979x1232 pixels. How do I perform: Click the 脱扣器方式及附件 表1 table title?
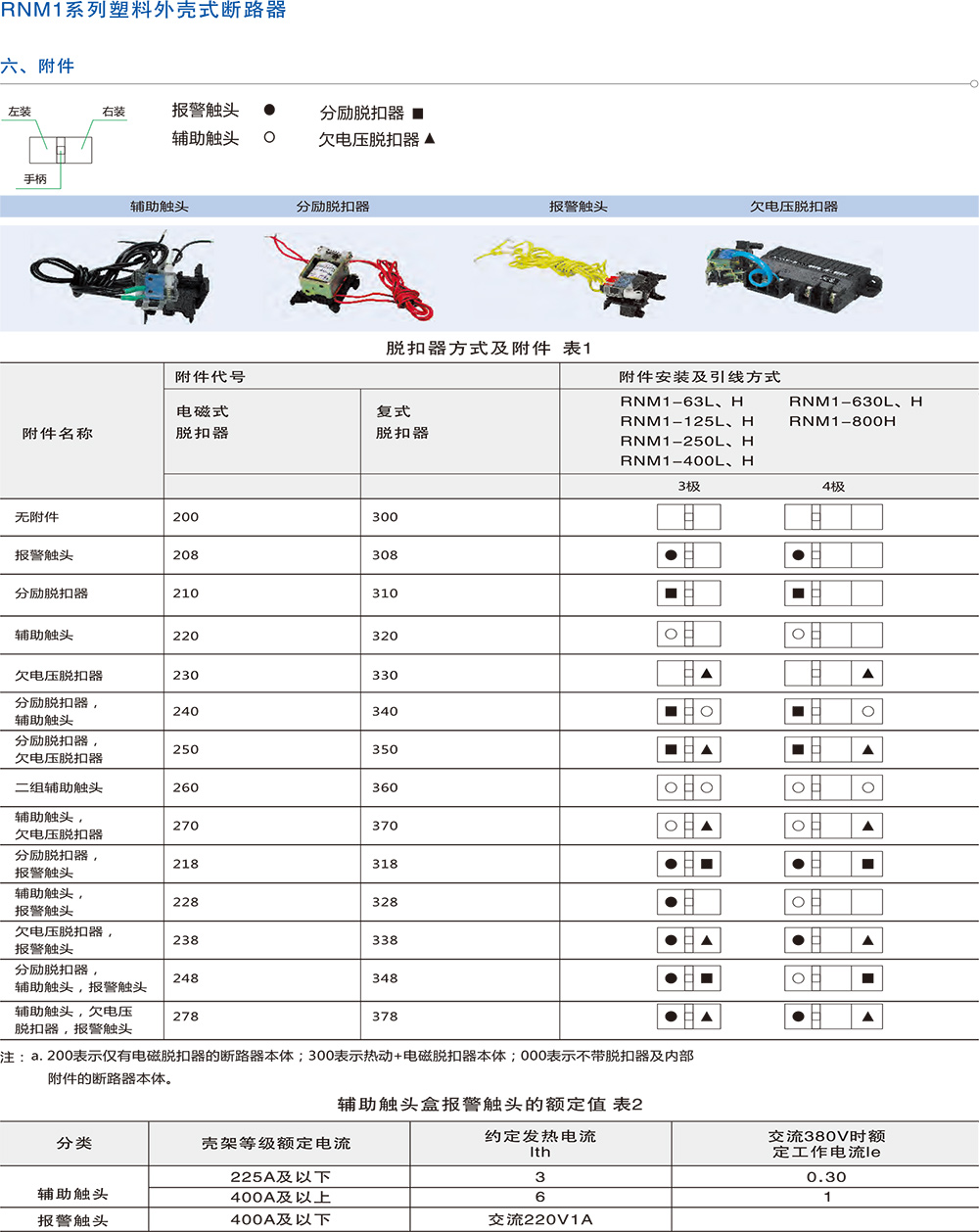pyautogui.click(x=489, y=349)
